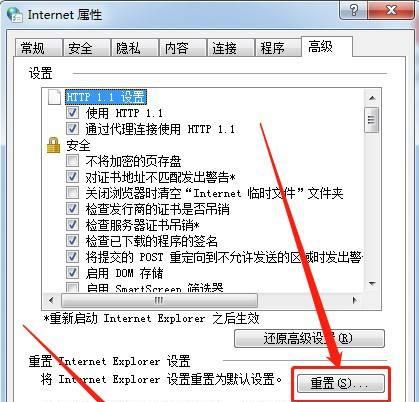Click the question mark help button
This screenshot has height=402, width=419.
pos(353,10)
